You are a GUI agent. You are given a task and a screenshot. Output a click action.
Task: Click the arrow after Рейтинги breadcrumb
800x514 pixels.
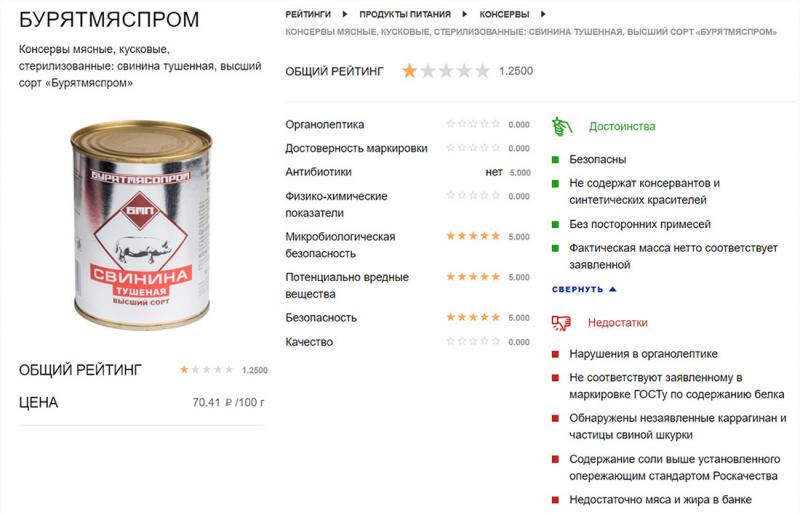point(345,14)
